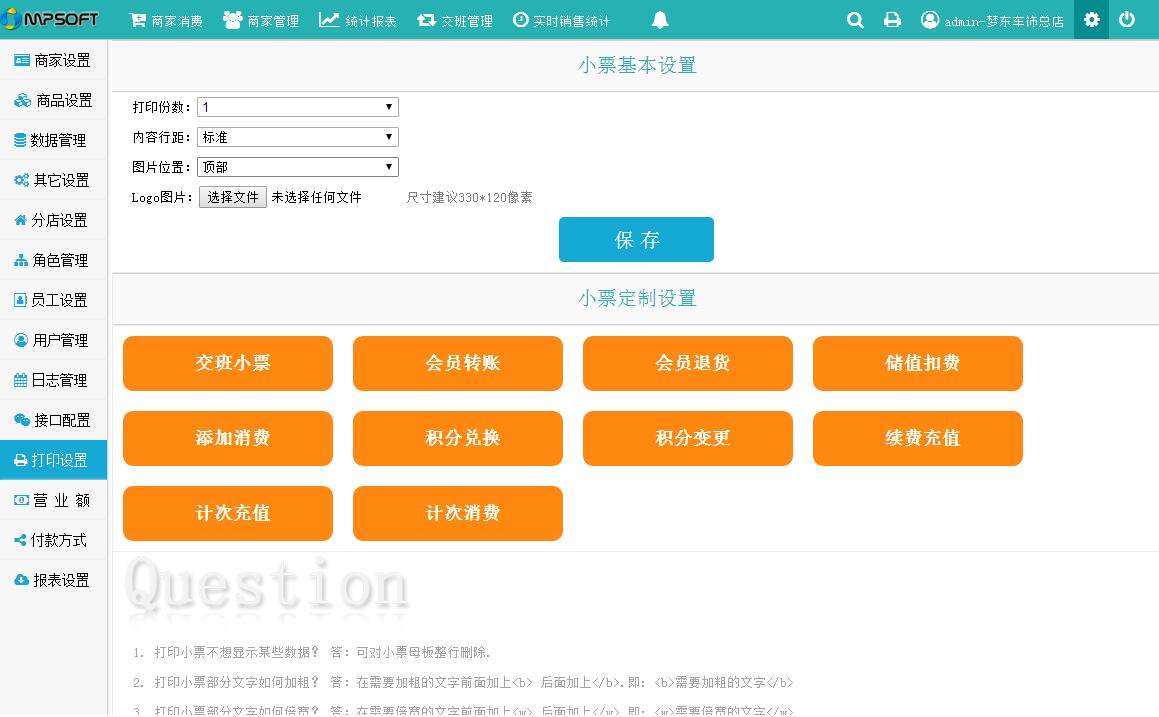
Task: Open 统计报表 from the top menu
Action: click(x=357, y=20)
